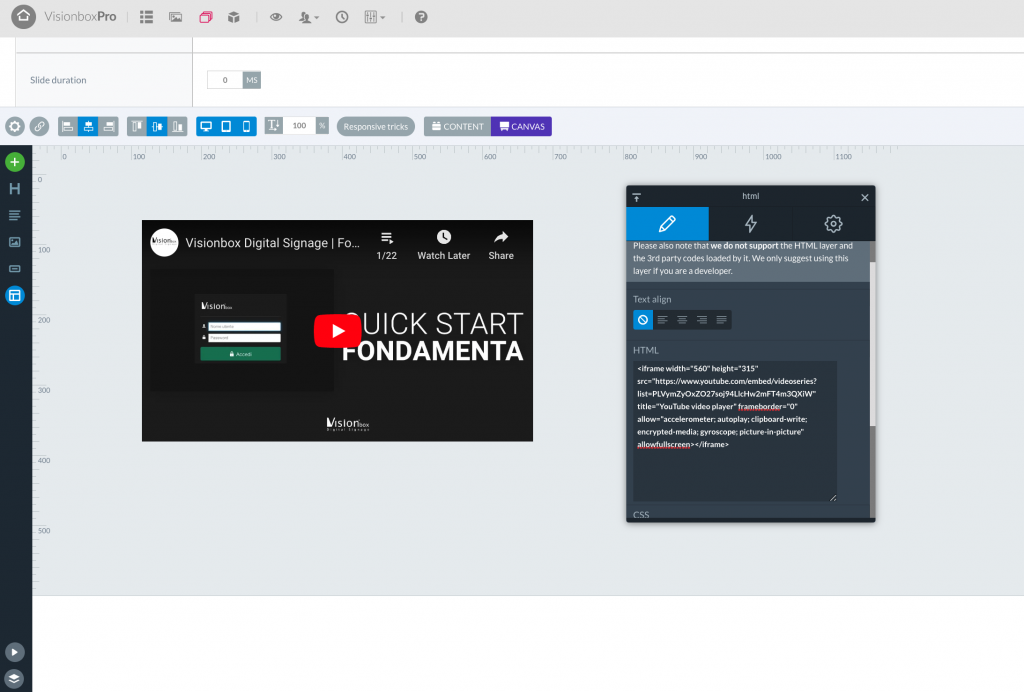Add a button layer from sidebar
Screen dimensions: 1024x692
(15, 269)
